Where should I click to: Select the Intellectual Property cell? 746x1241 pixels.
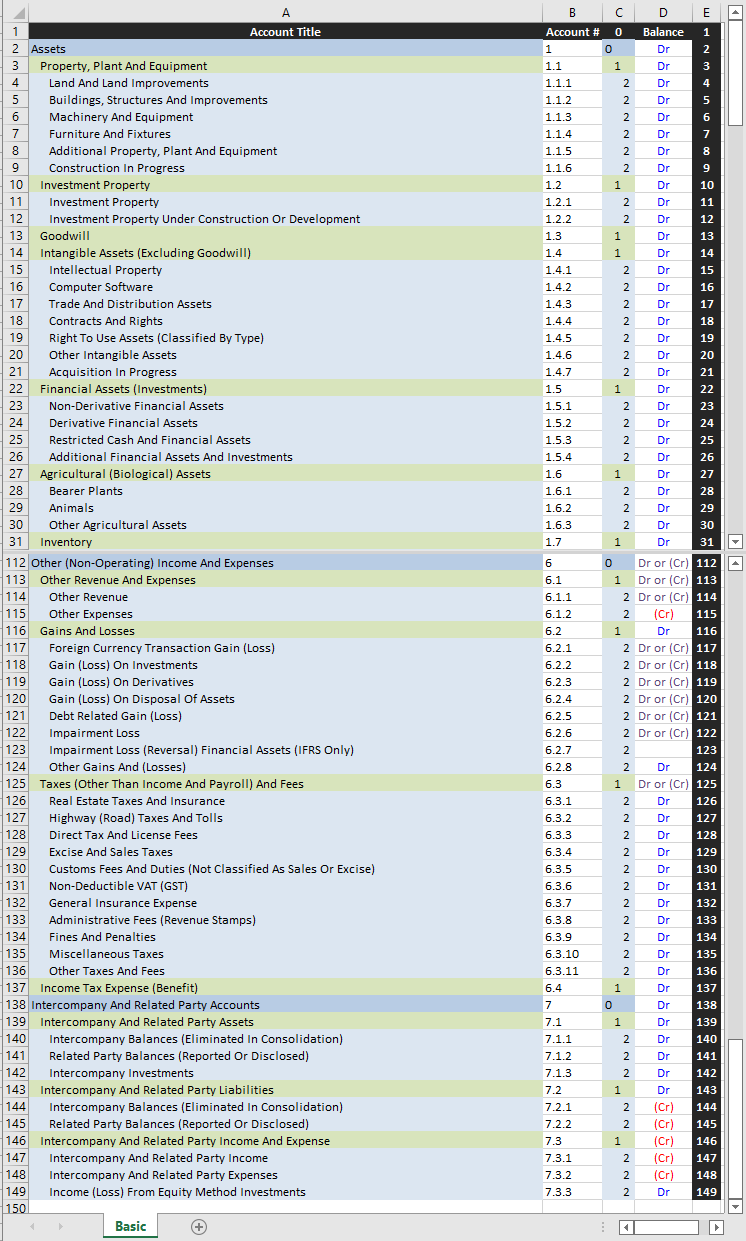[286, 270]
